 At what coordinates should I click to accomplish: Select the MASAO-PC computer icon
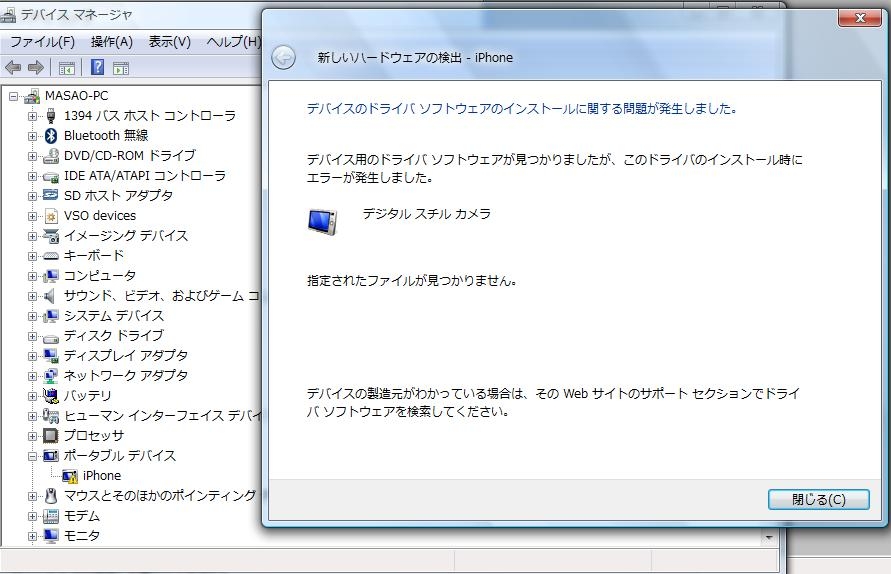(x=32, y=96)
